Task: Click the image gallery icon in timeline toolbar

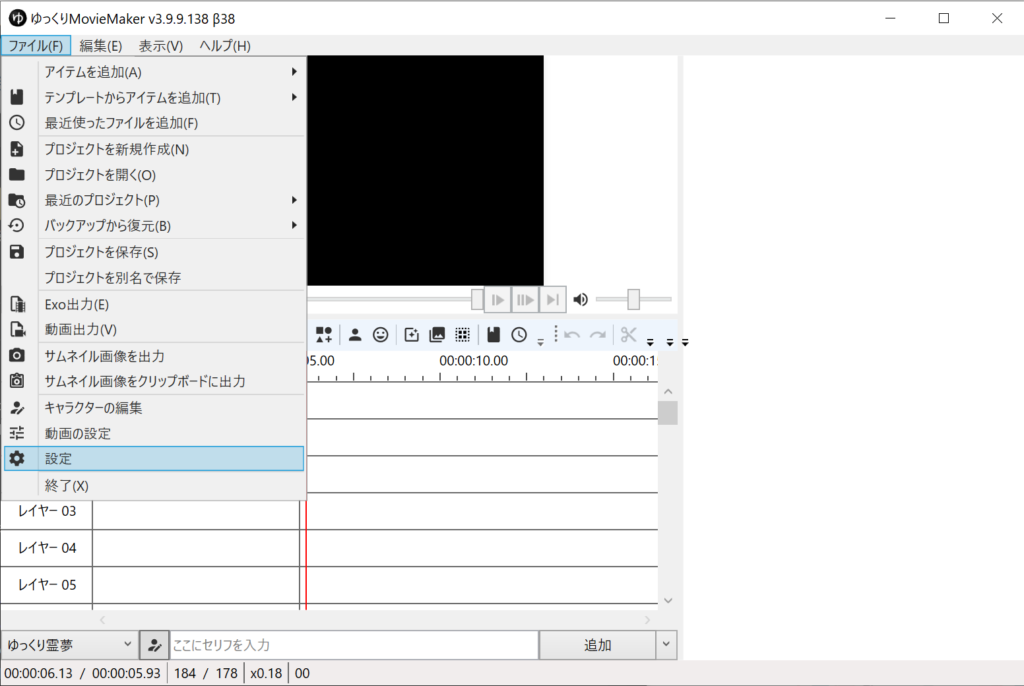Action: 437,335
